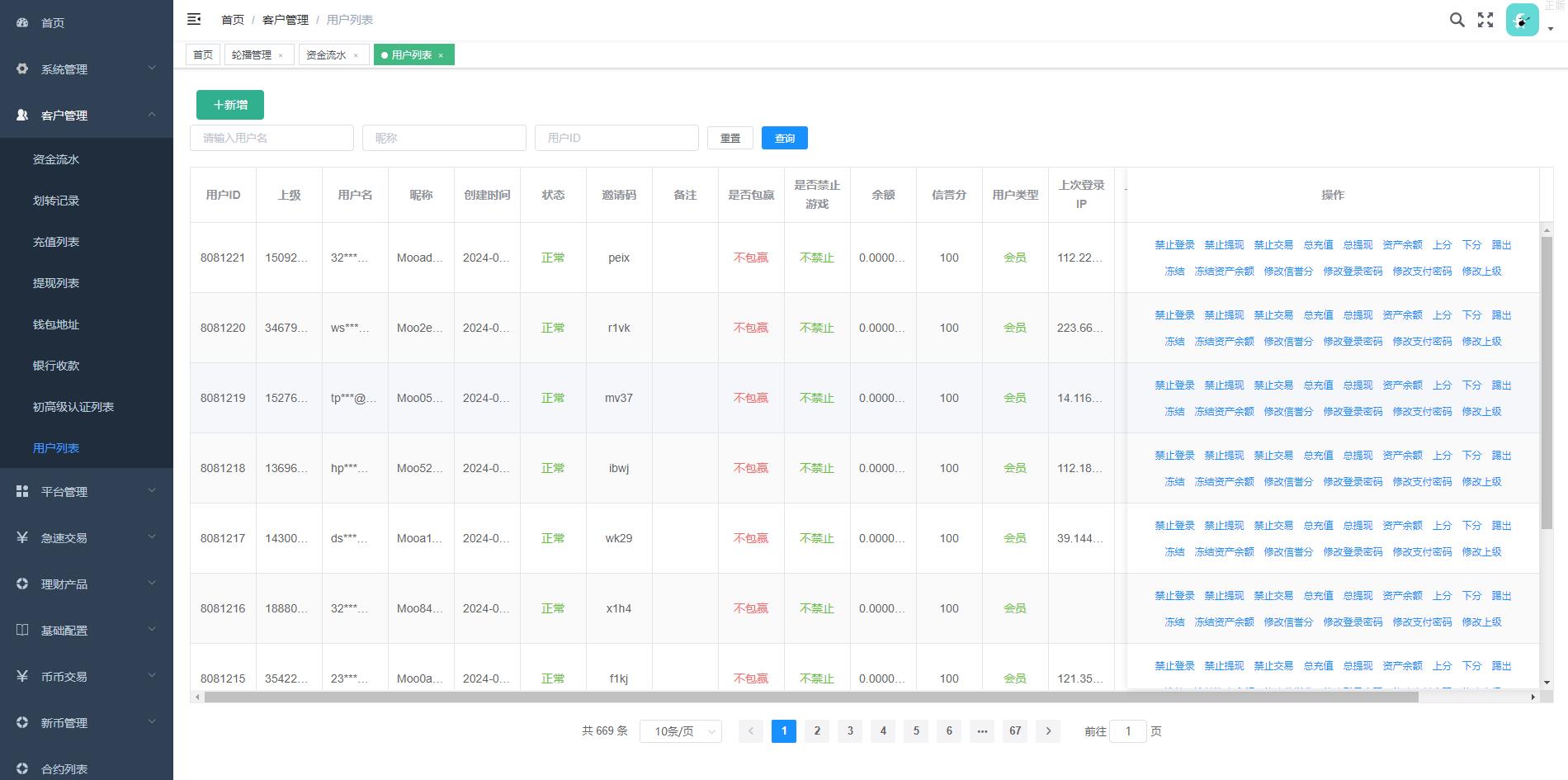This screenshot has height=780, width=1568.
Task: Collapse sidebar using the hamburger icon
Action: coord(194,19)
